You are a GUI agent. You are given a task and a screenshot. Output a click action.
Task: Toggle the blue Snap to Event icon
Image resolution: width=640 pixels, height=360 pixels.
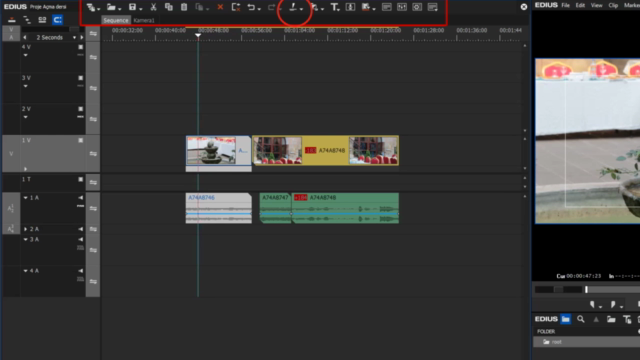pyautogui.click(x=58, y=20)
